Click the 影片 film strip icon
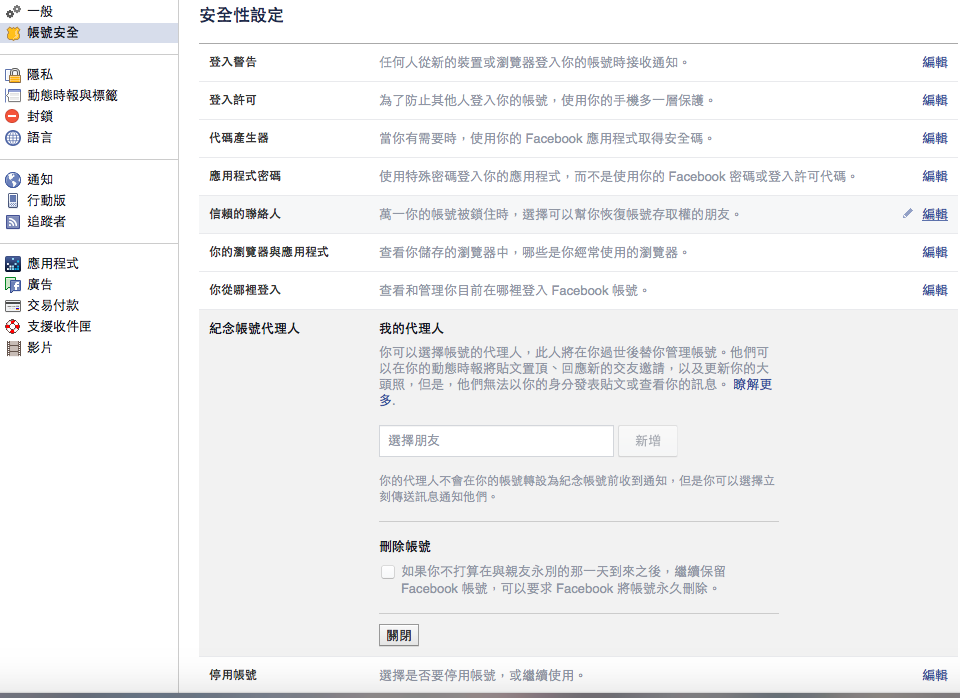The width and height of the screenshot is (960, 698). click(13, 348)
